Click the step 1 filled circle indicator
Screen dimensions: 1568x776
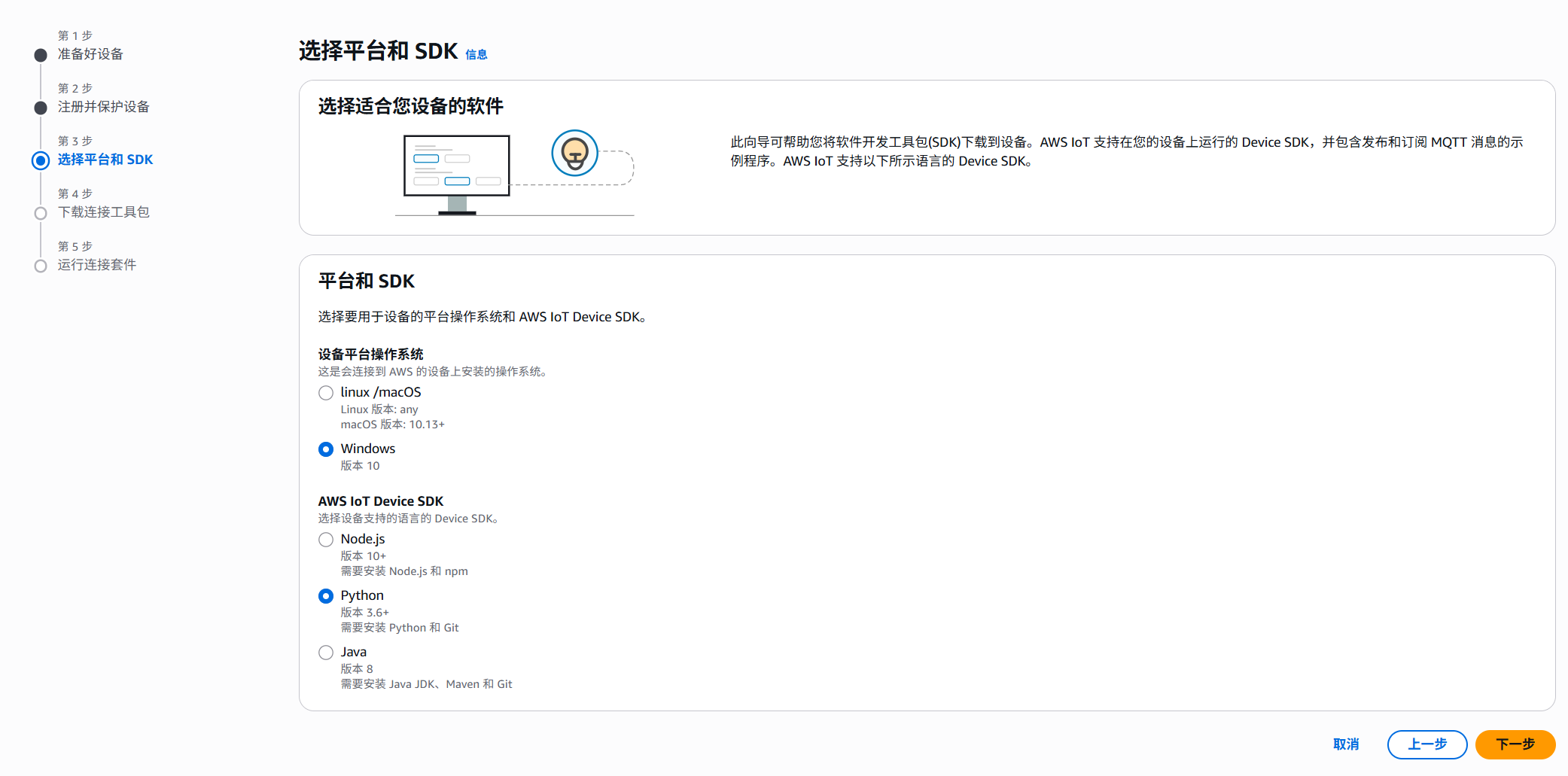tap(41, 55)
